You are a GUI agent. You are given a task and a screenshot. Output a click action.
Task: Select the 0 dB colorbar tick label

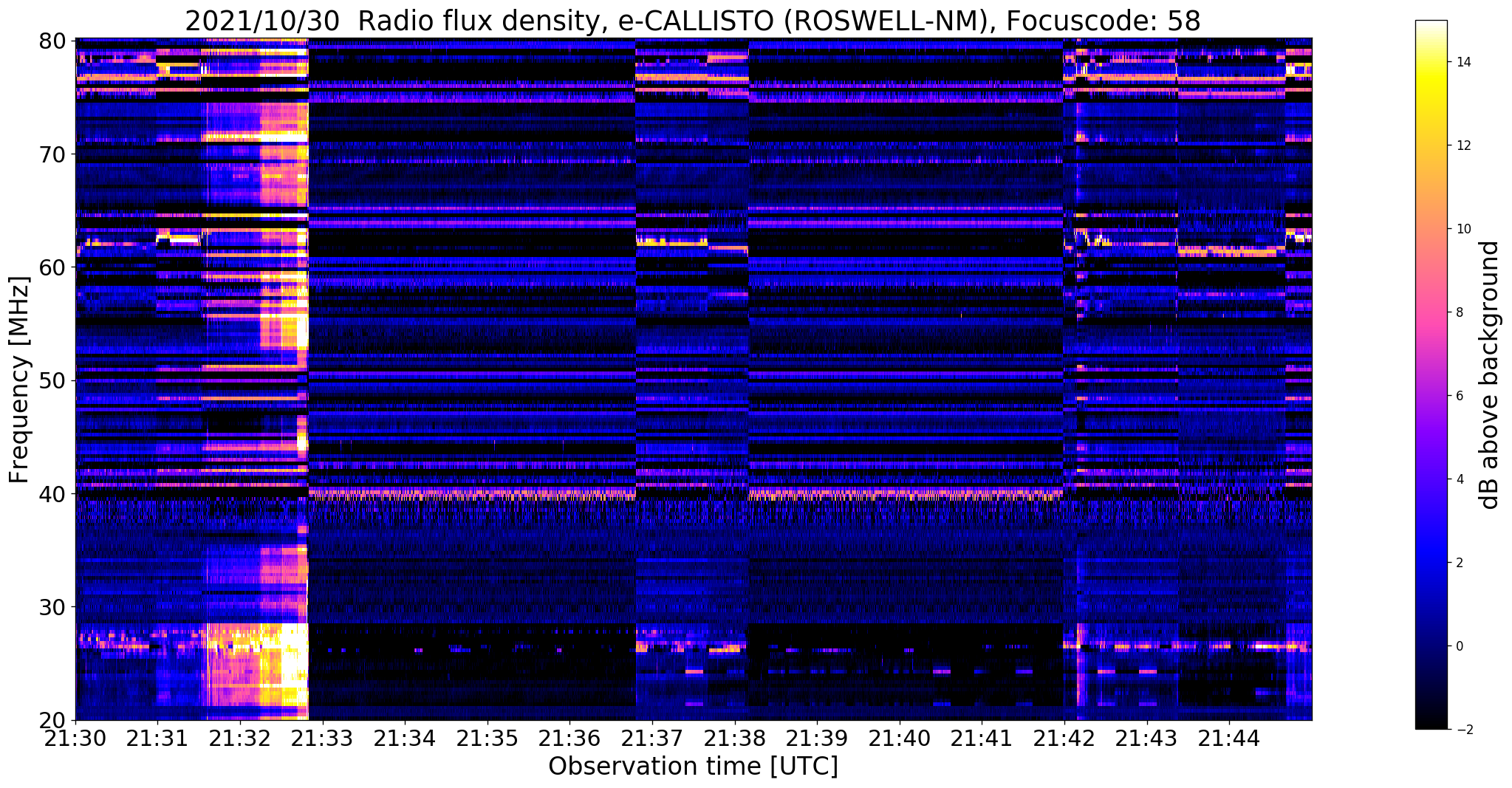1460,646
